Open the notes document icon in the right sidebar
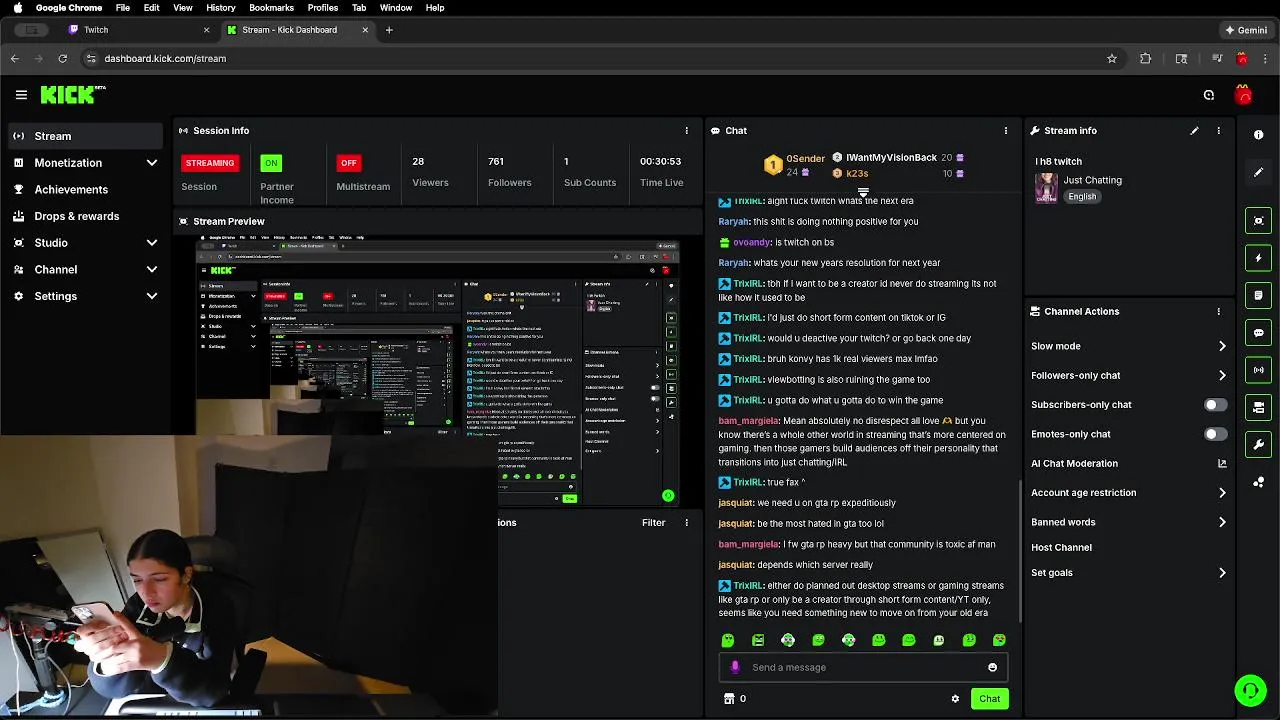Screen dimensions: 1280x720 pyautogui.click(x=1258, y=296)
